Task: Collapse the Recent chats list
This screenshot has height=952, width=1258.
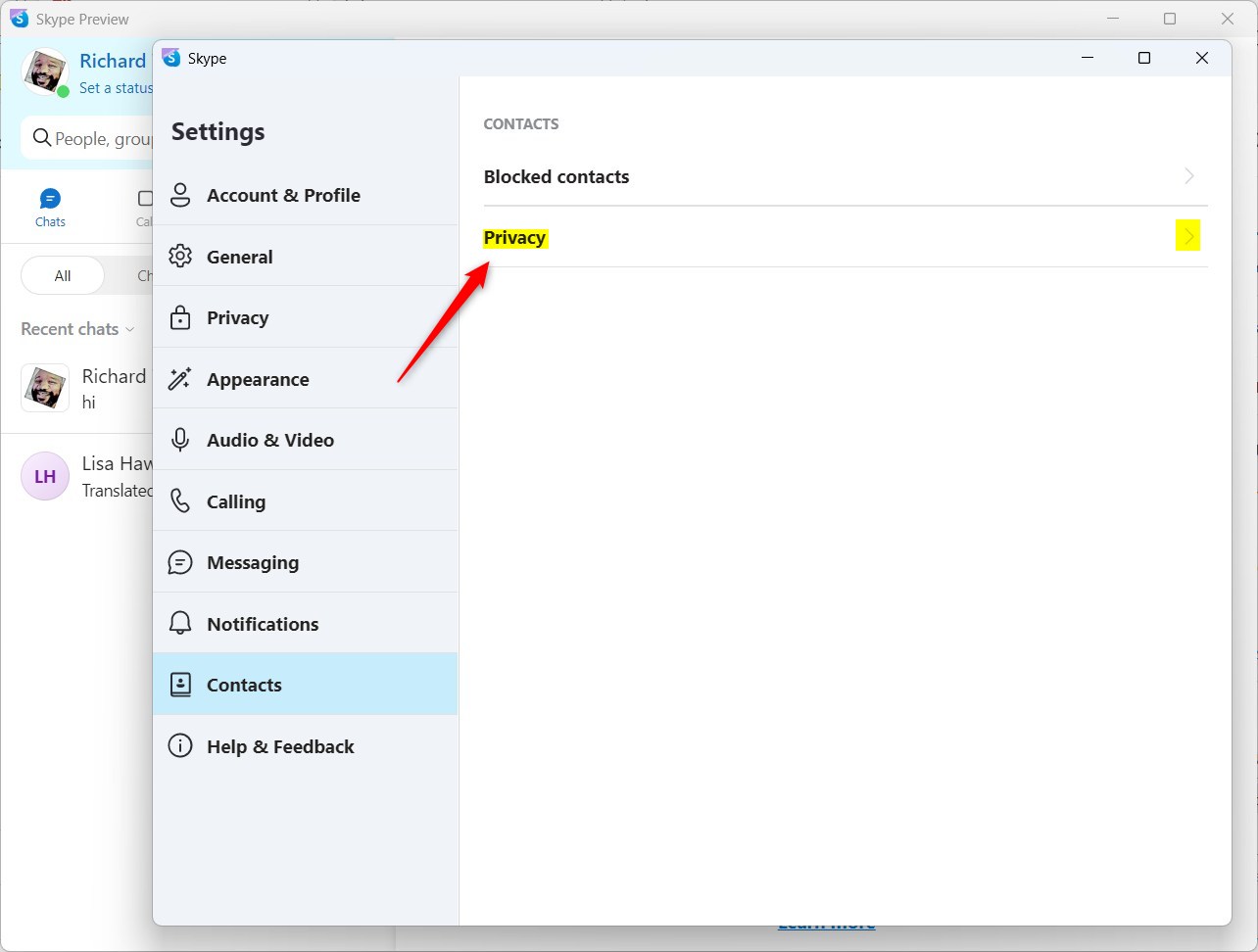Action: coord(132,329)
